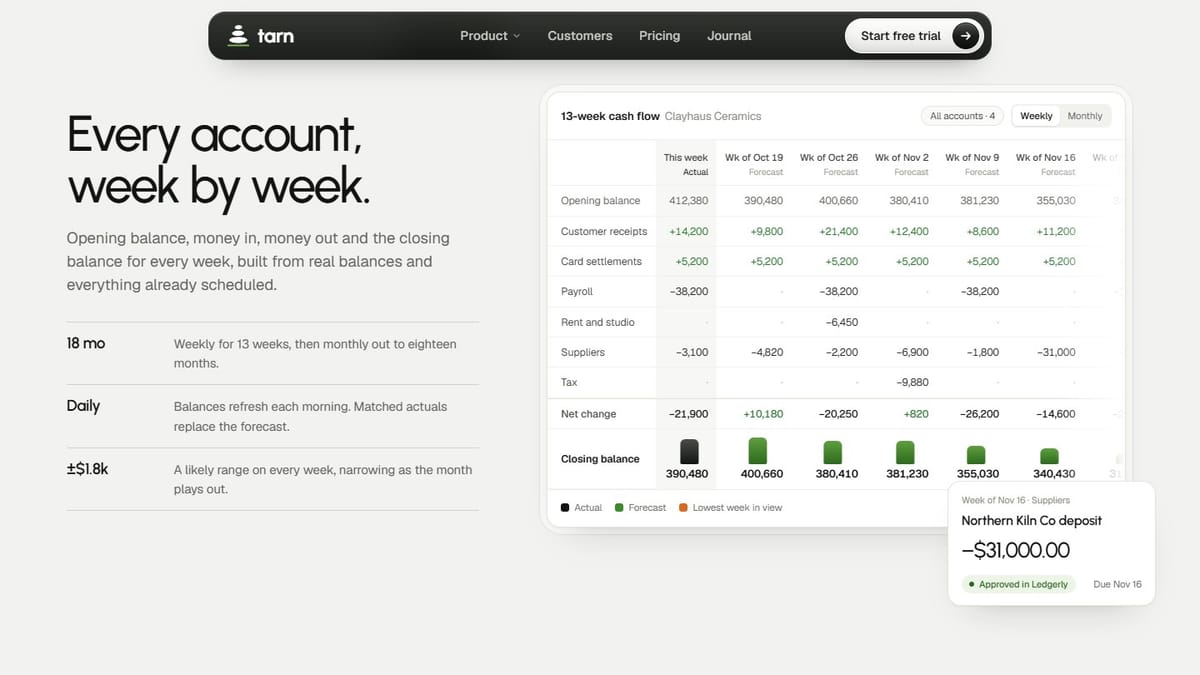Screen dimensions: 1200x675
Task: Click the 18 mo feature label
Action: (x=86, y=343)
